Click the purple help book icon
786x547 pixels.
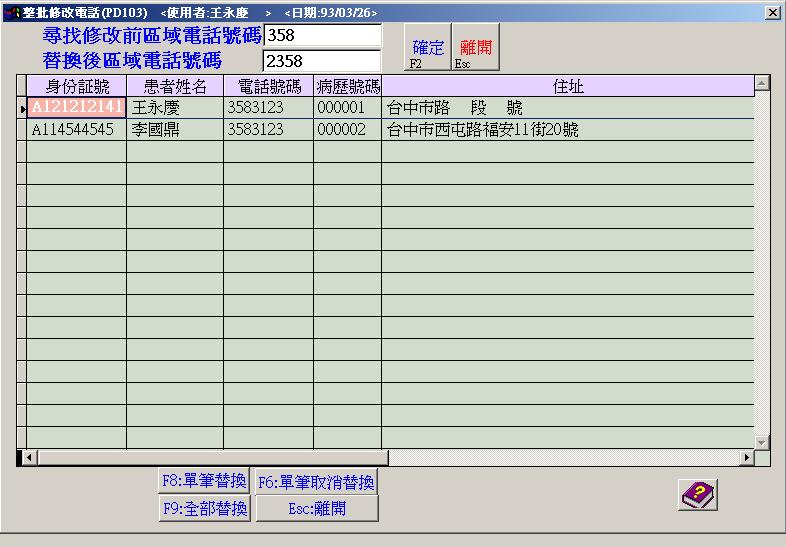(698, 495)
